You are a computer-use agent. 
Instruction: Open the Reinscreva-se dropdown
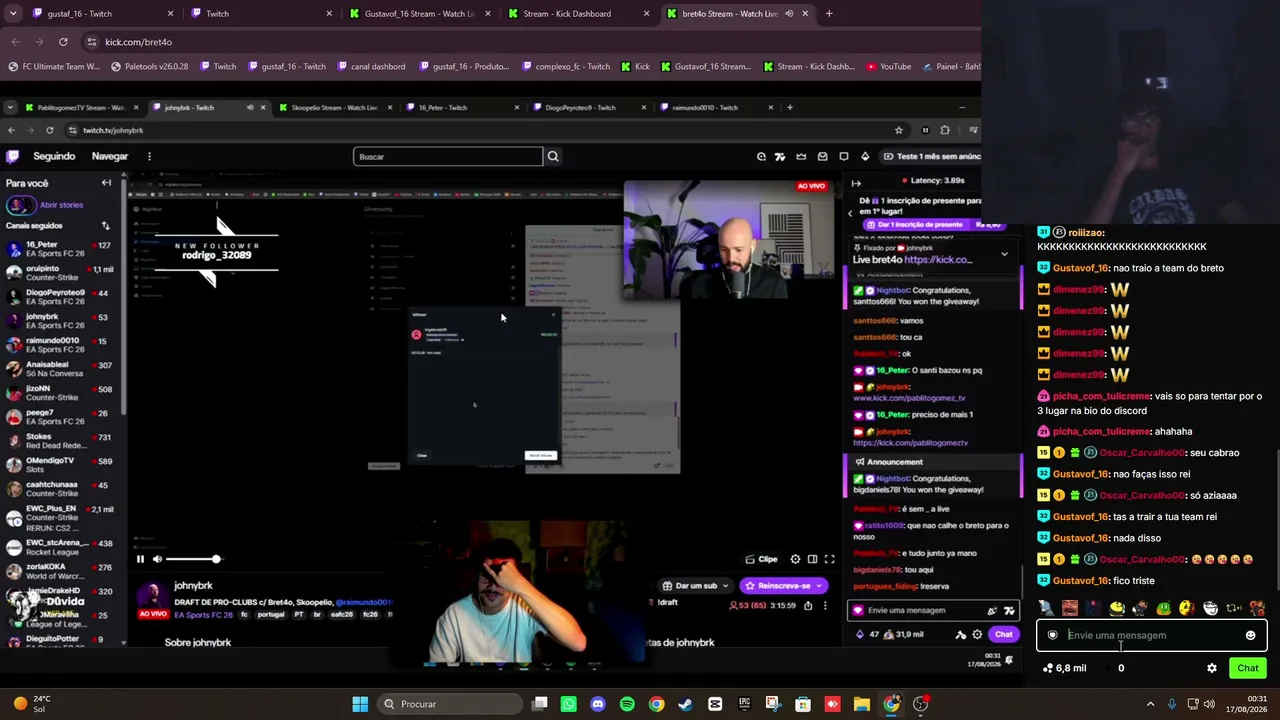click(x=783, y=586)
